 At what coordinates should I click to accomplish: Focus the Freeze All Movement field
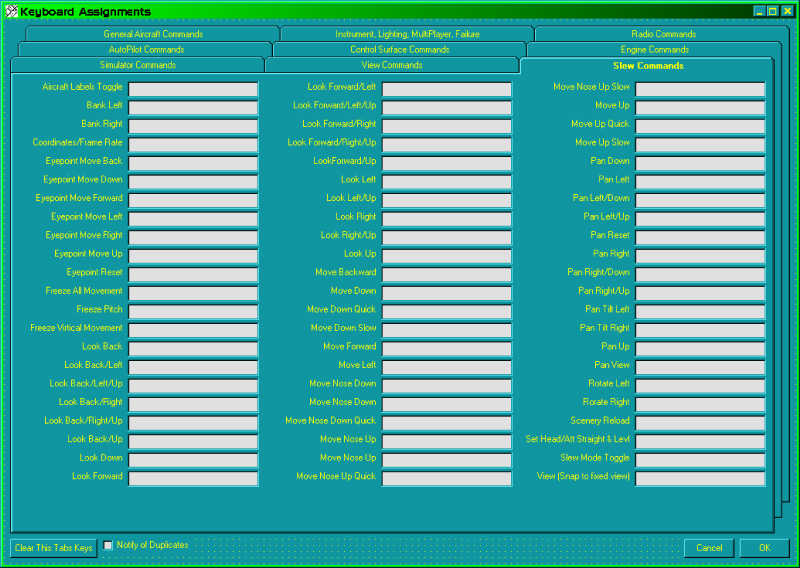[x=193, y=293]
